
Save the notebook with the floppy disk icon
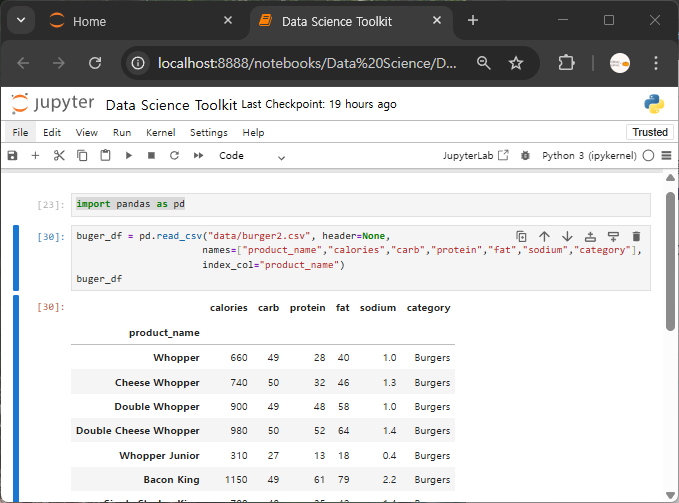tap(13, 155)
